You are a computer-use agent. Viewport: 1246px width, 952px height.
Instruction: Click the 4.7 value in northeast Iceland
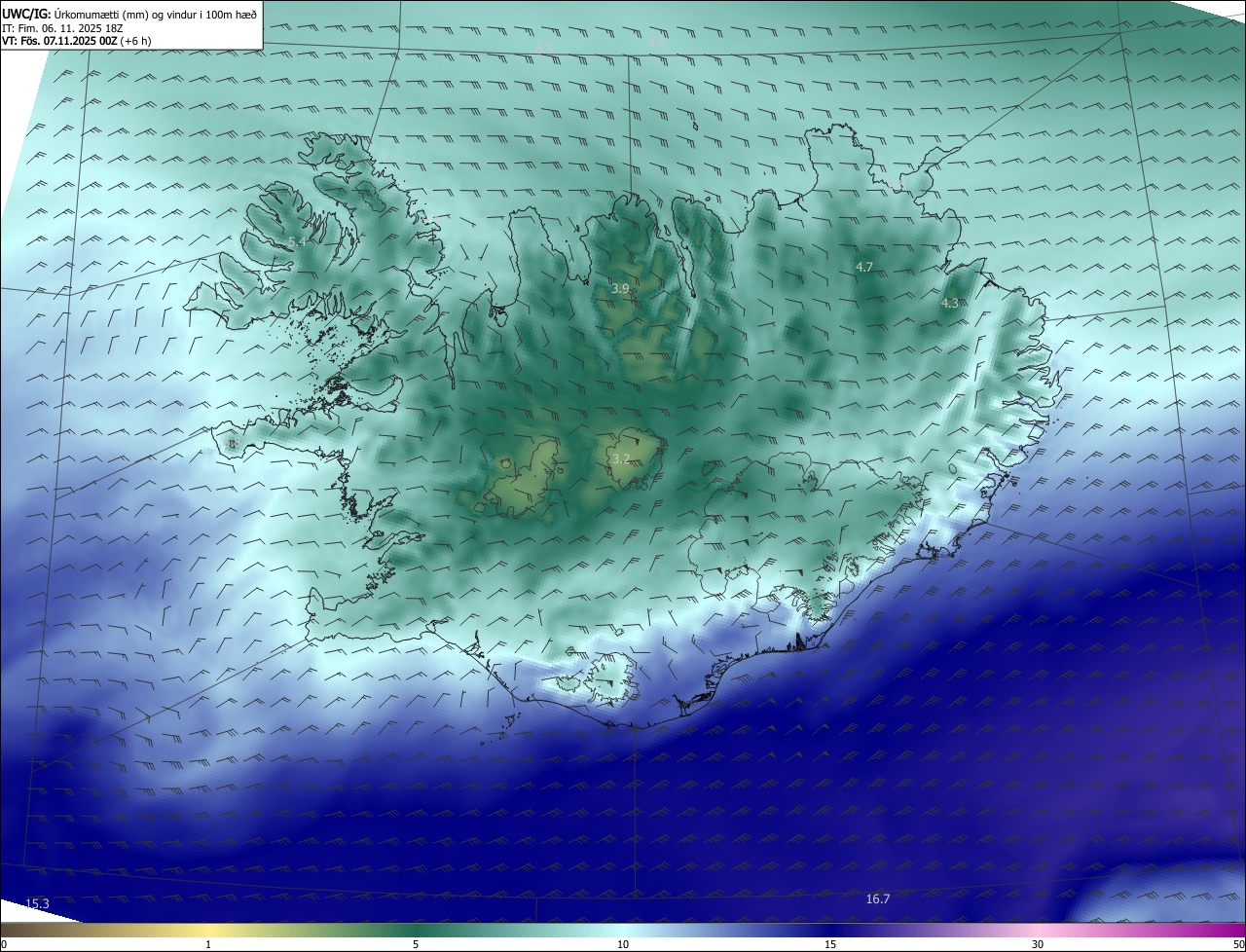pyautogui.click(x=863, y=267)
